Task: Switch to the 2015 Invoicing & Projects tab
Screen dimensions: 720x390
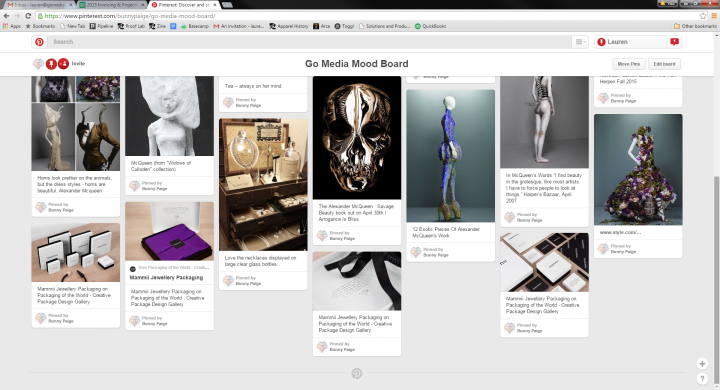Action: pyautogui.click(x=112, y=5)
